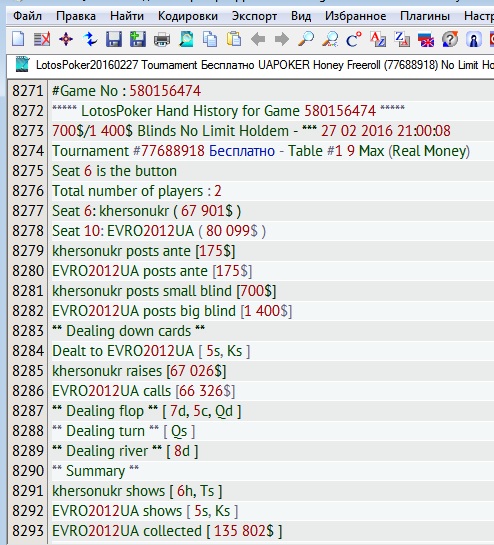Click '** Dealing down cards **' line
This screenshot has width=494, height=545.
[x=129, y=331]
